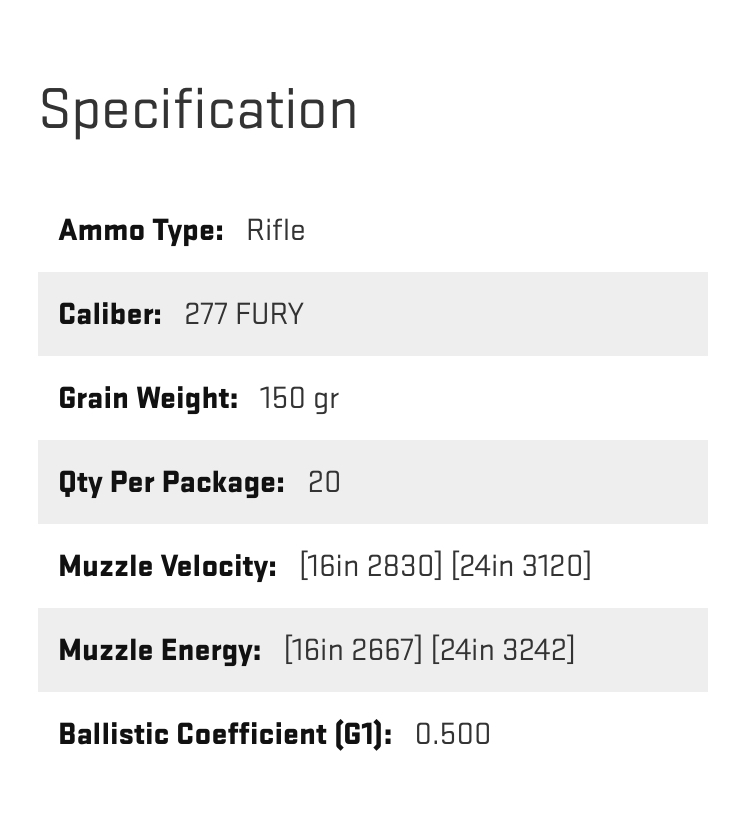Click the 150 gr value
Screen dimensions: 750x822
tap(299, 399)
